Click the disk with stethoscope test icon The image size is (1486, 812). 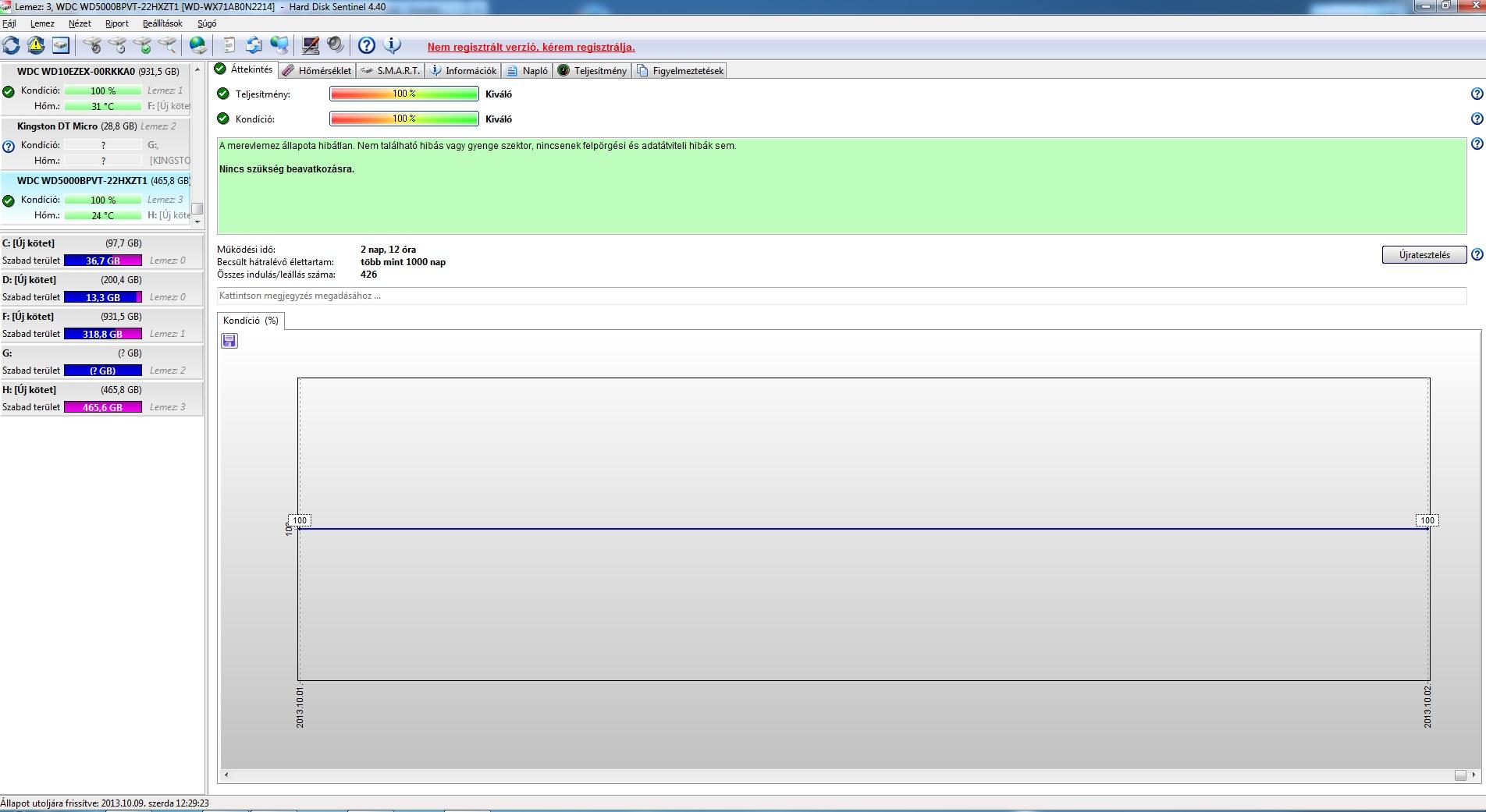[92, 45]
